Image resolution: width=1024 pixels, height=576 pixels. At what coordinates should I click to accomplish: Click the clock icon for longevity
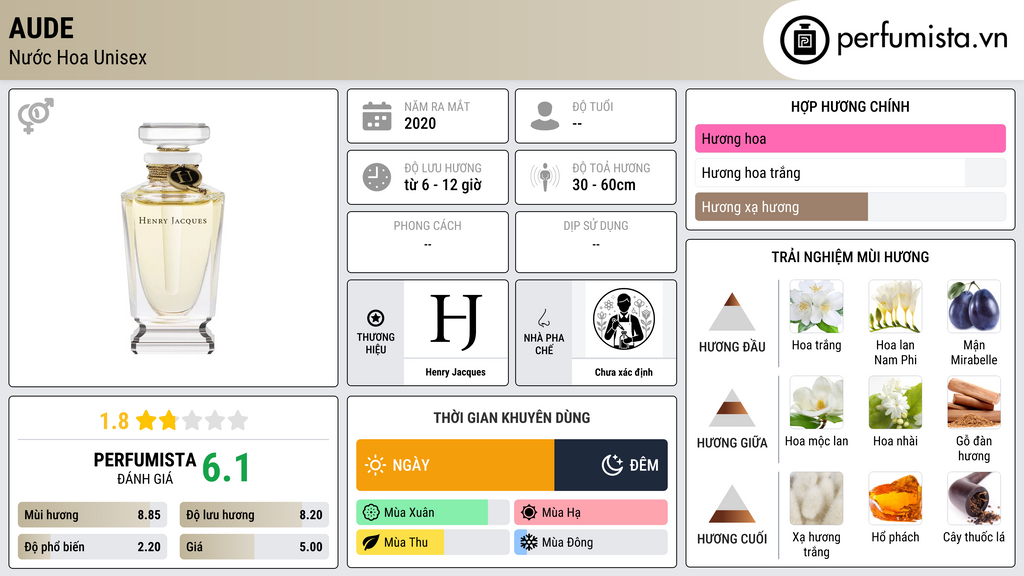pos(377,177)
